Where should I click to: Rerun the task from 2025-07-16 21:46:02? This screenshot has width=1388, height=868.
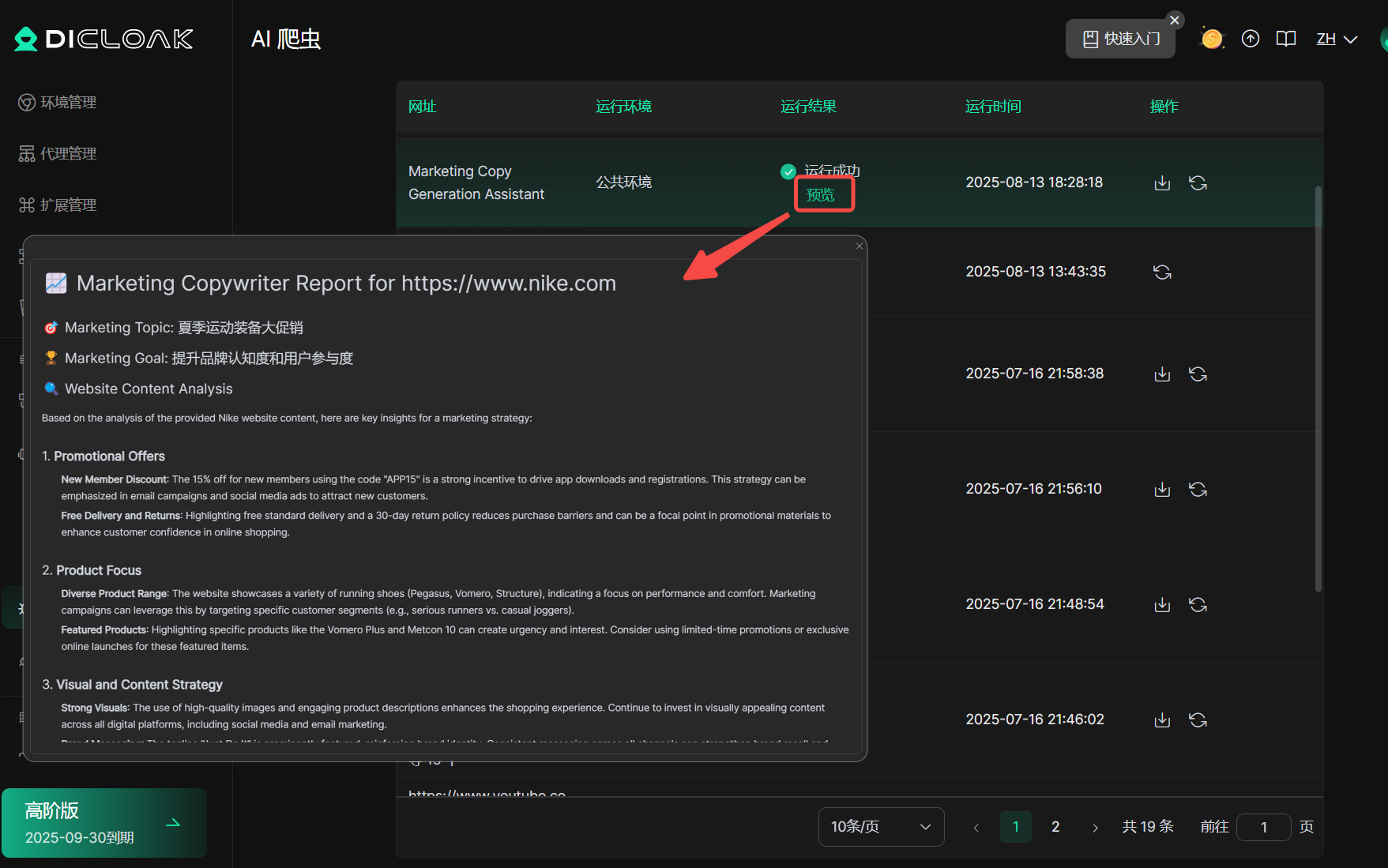point(1198,720)
